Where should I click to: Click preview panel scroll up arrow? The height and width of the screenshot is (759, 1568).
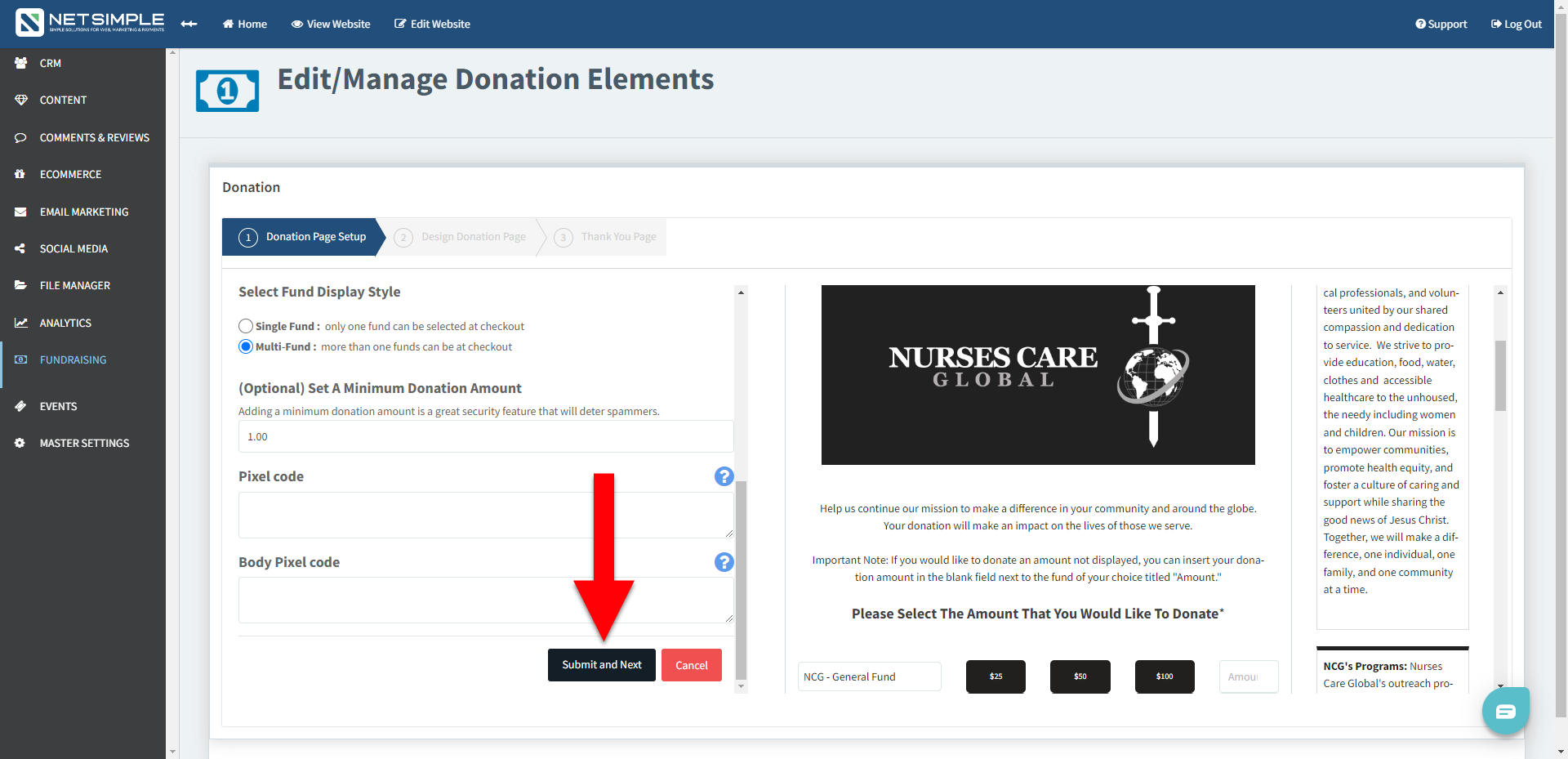1500,292
